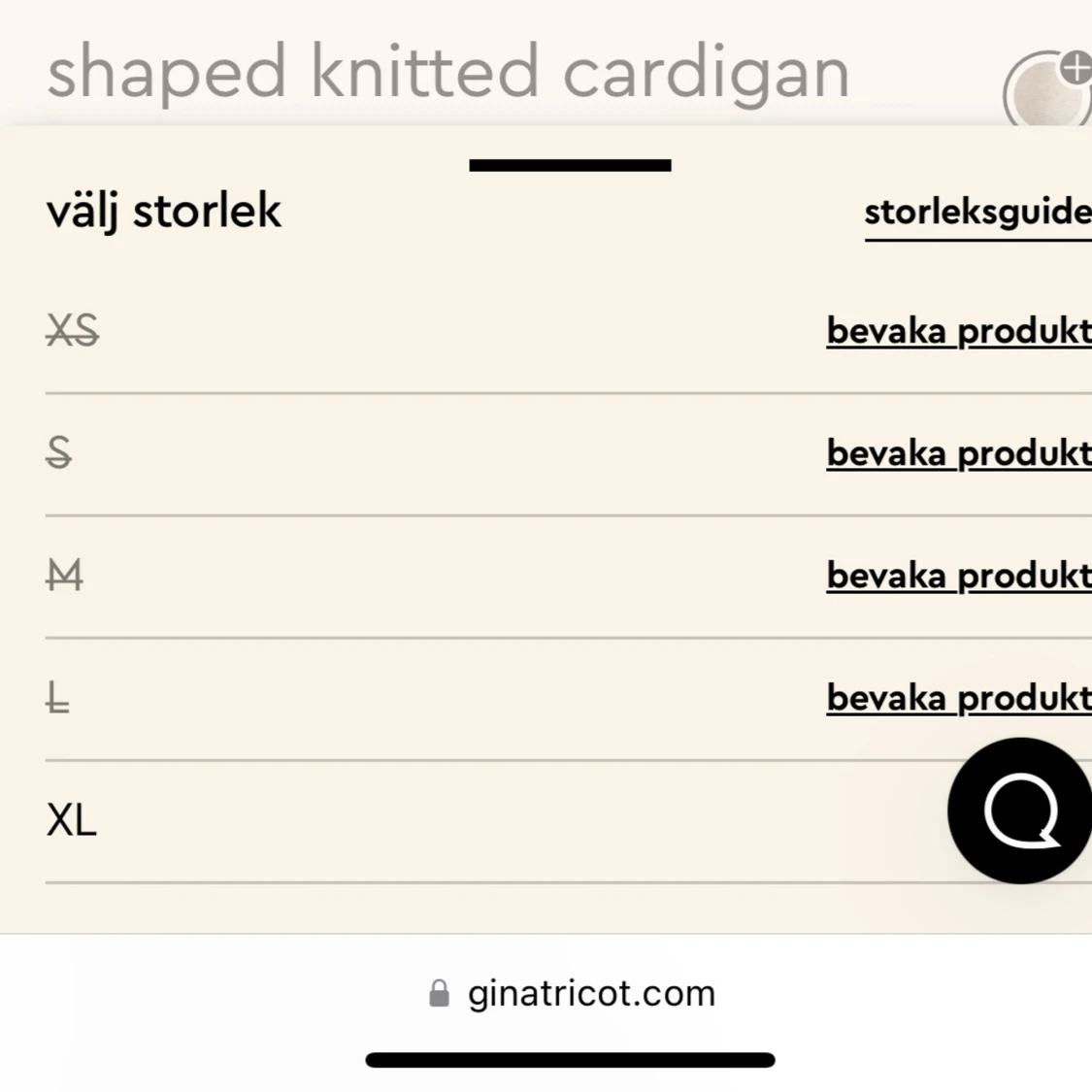Click bevaka produkt for size S
The width and height of the screenshot is (1092, 1092).
958,453
